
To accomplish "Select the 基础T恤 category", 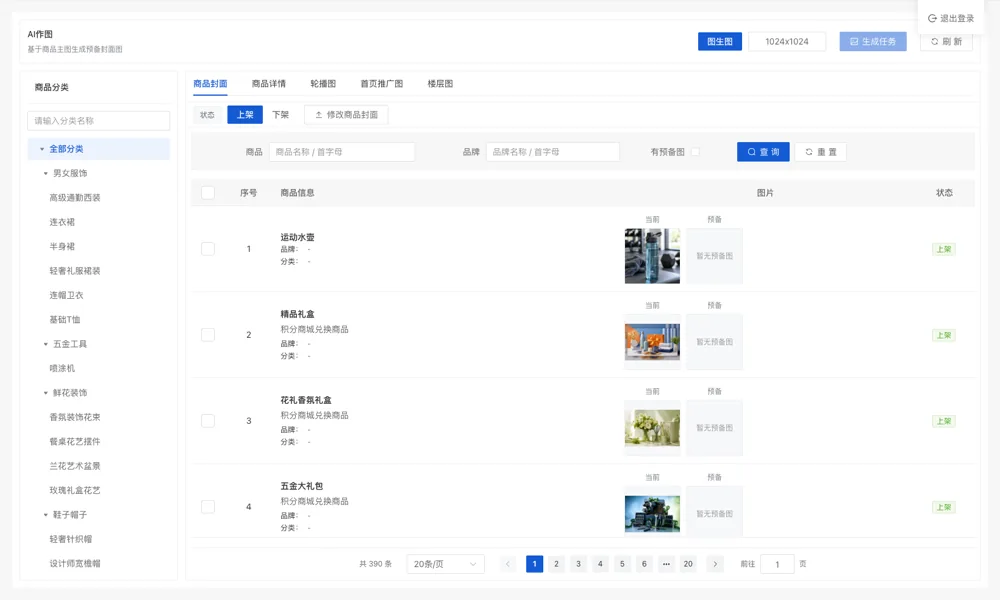I will pos(64,319).
